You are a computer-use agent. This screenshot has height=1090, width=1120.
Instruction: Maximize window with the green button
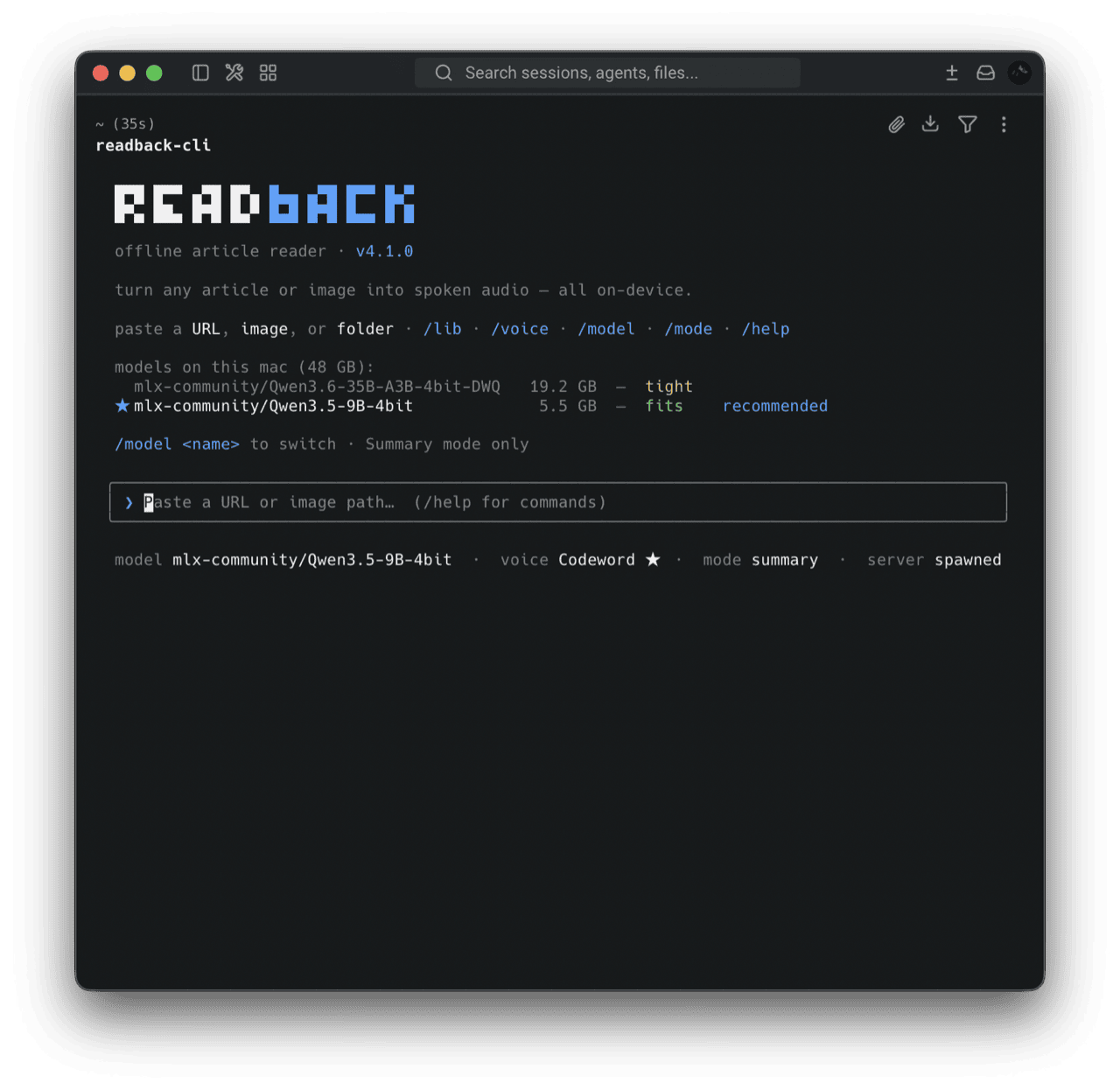click(154, 73)
